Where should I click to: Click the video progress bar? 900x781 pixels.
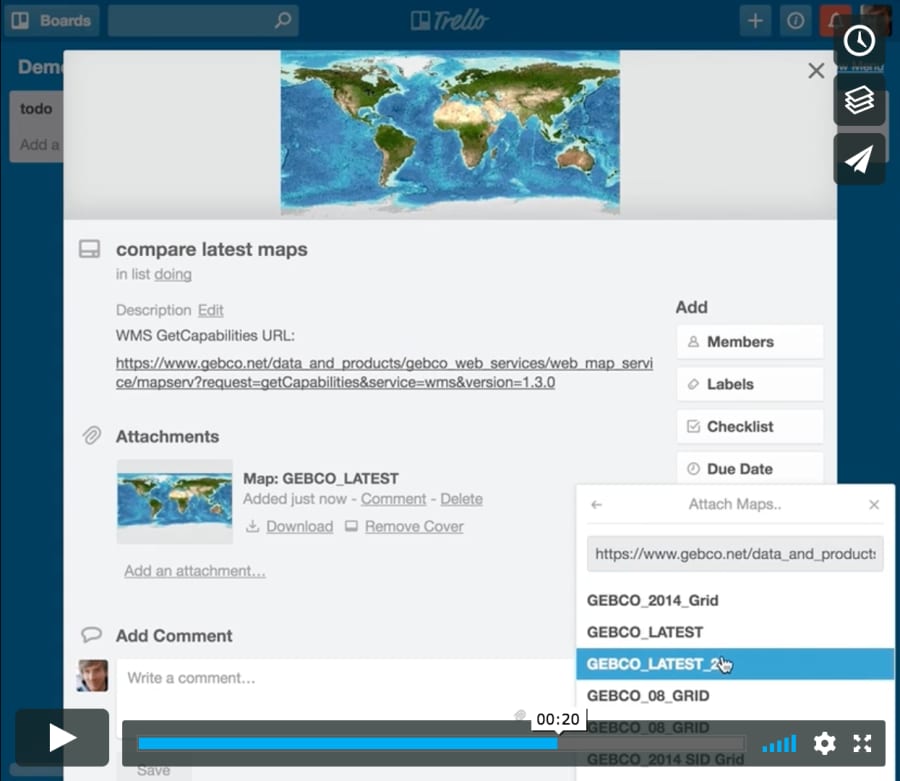pyautogui.click(x=350, y=744)
